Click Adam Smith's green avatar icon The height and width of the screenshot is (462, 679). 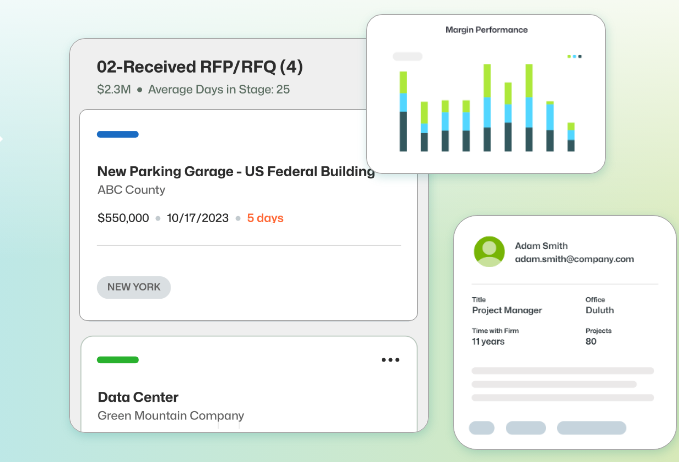(x=489, y=251)
